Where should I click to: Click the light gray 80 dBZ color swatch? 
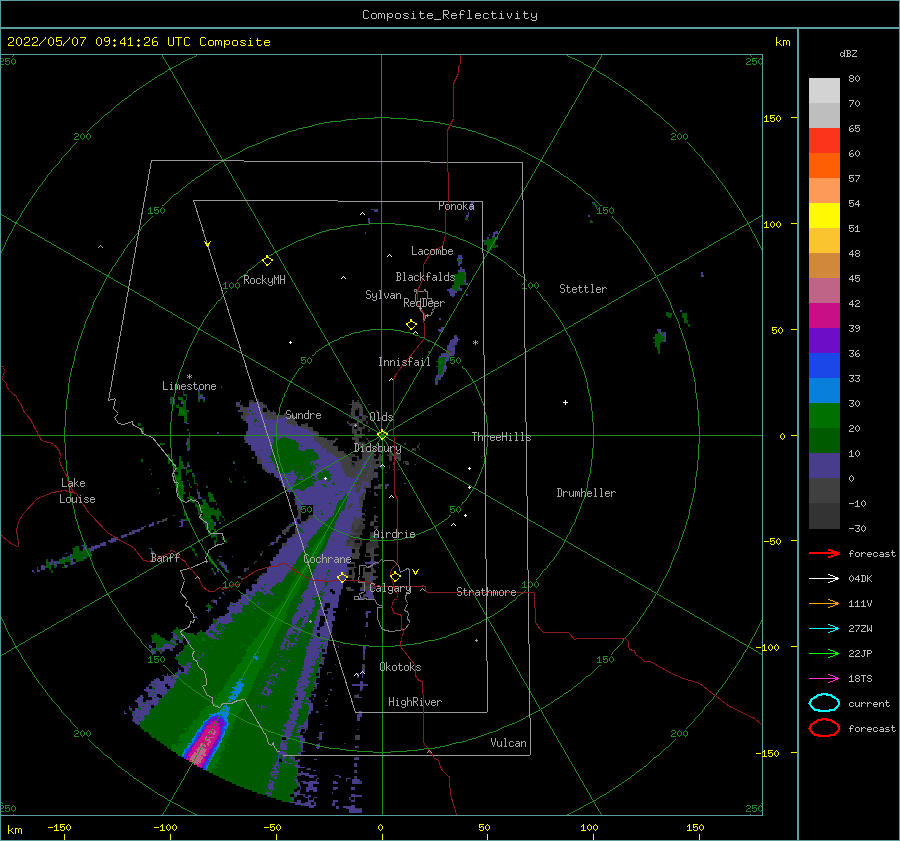pyautogui.click(x=824, y=91)
